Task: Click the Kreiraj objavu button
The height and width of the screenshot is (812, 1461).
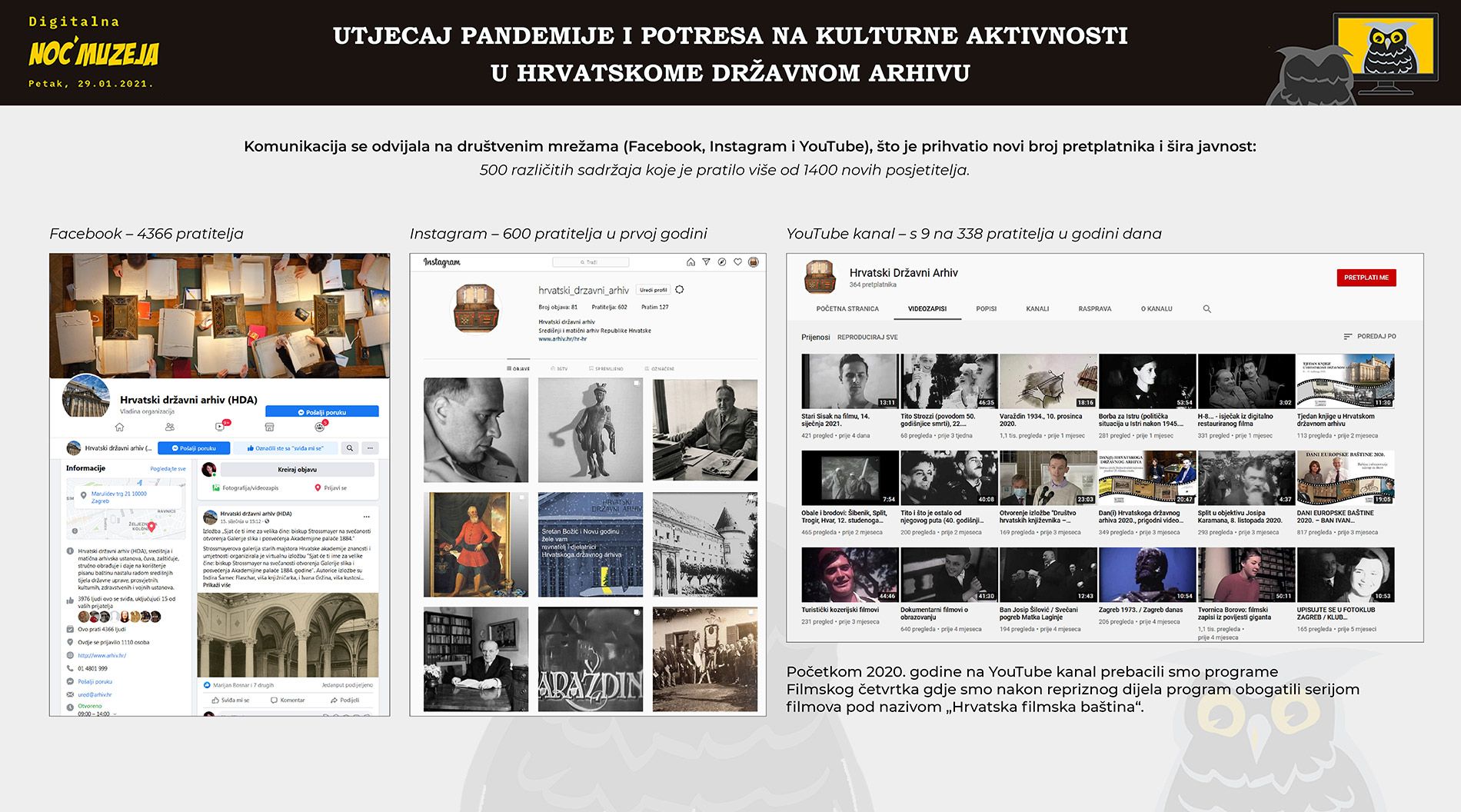Action: click(x=298, y=469)
